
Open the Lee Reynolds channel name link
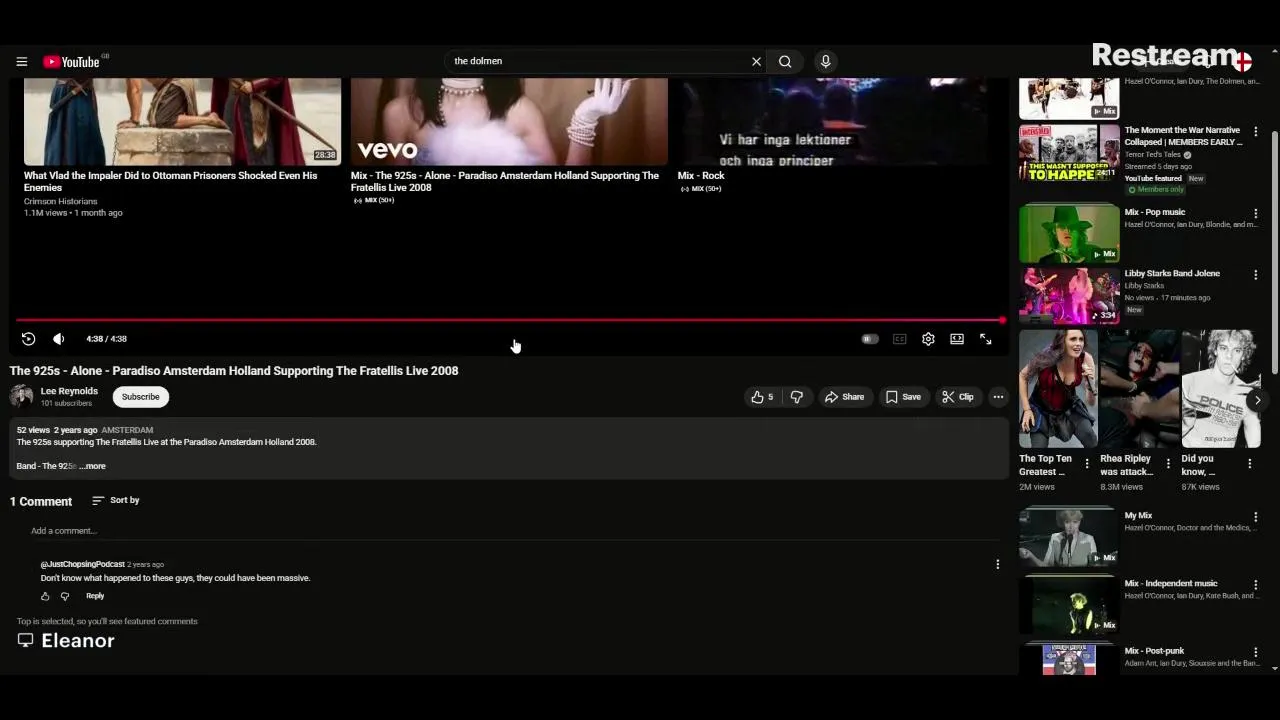69,391
